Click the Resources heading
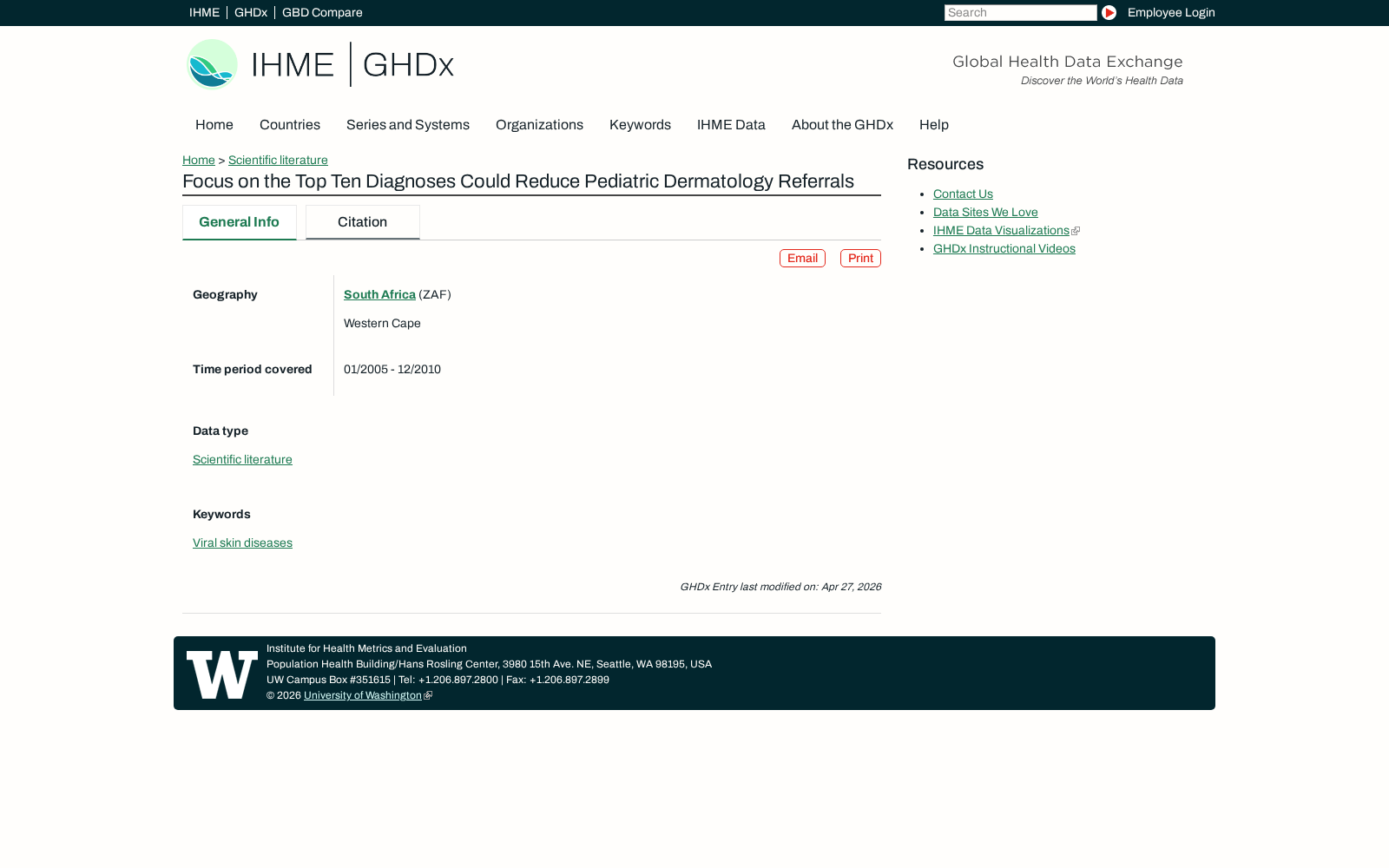1389x868 pixels. tap(945, 165)
